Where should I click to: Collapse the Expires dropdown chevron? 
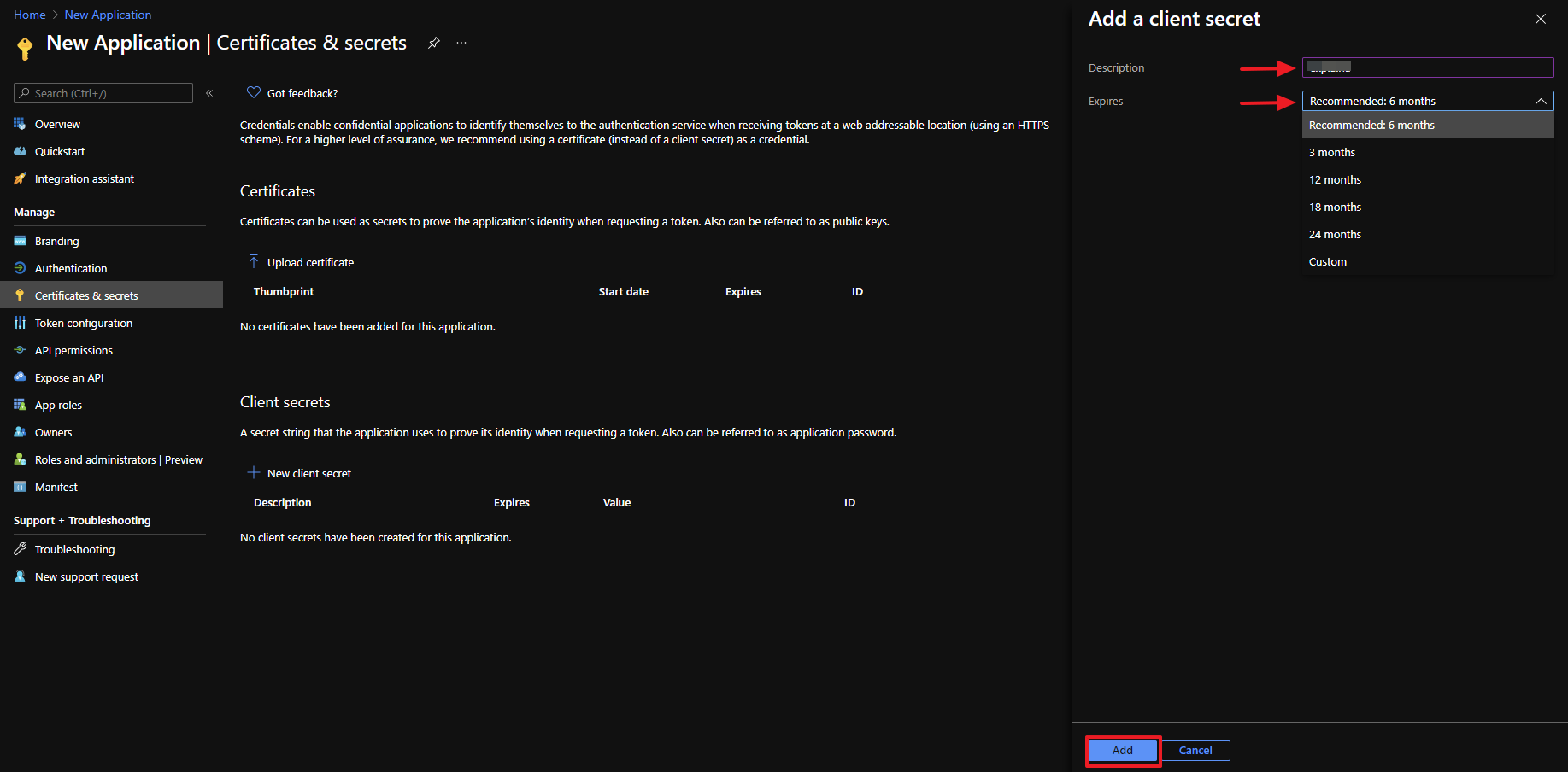1541,101
